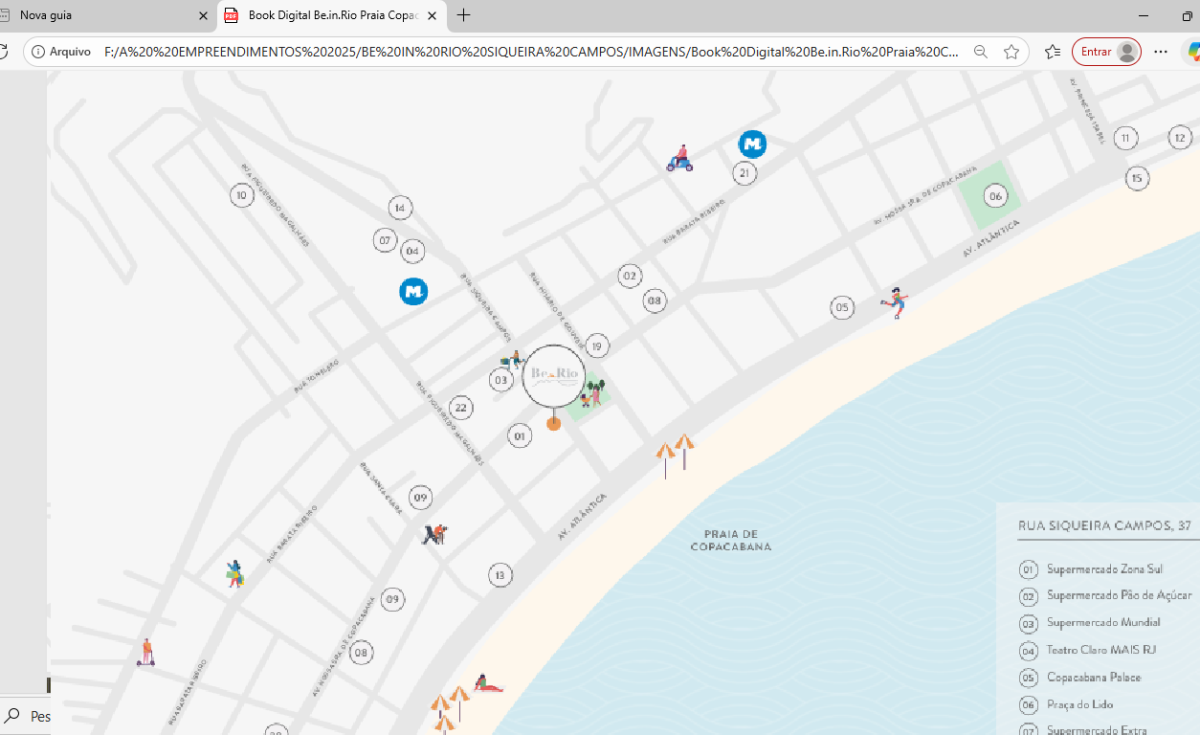Select the Metro M icon left of Rua Siqueira Campos
Image resolution: width=1200 pixels, height=735 pixels.
(413, 291)
